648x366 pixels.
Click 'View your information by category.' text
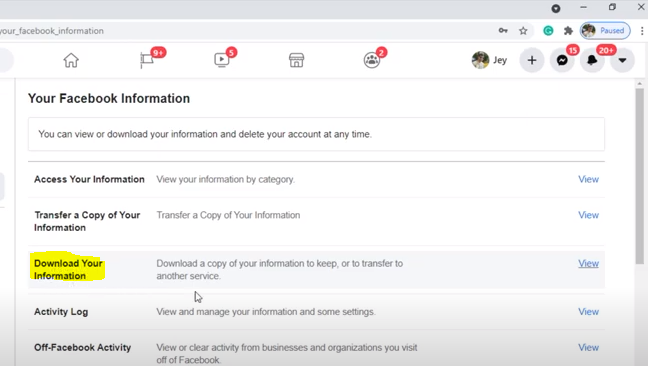click(226, 180)
